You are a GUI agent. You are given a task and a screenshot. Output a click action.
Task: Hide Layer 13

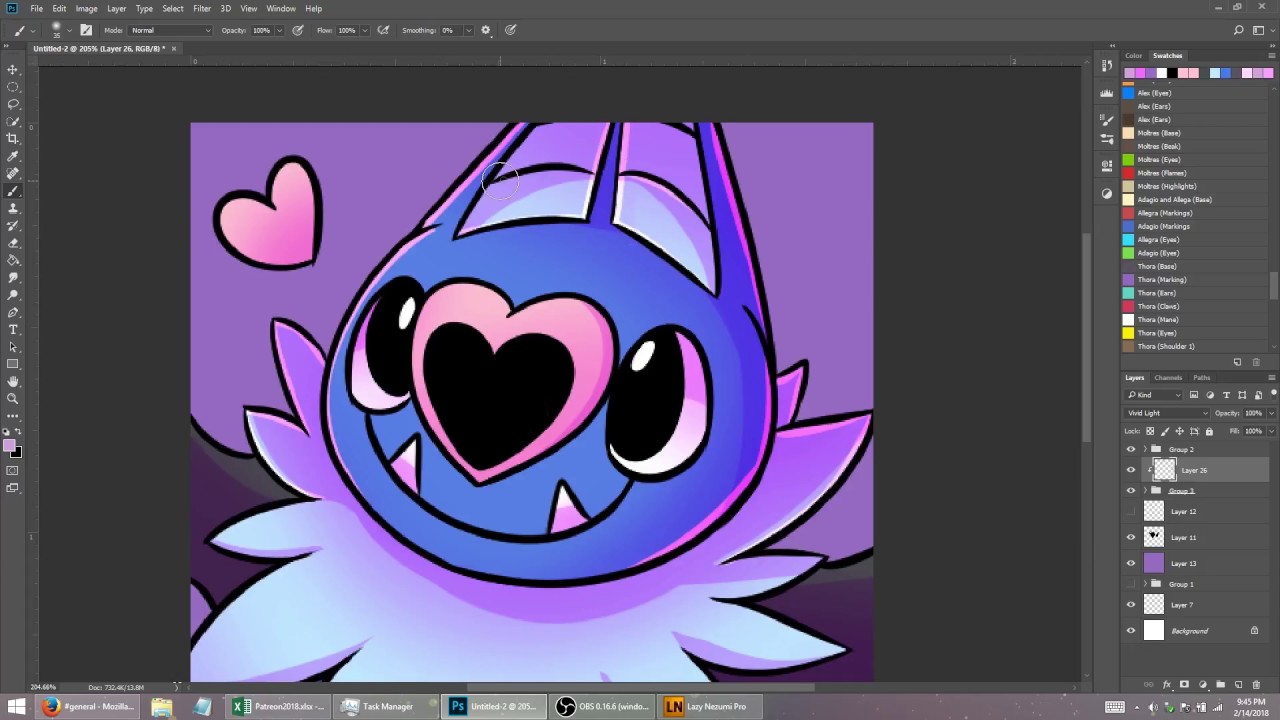[1131, 563]
